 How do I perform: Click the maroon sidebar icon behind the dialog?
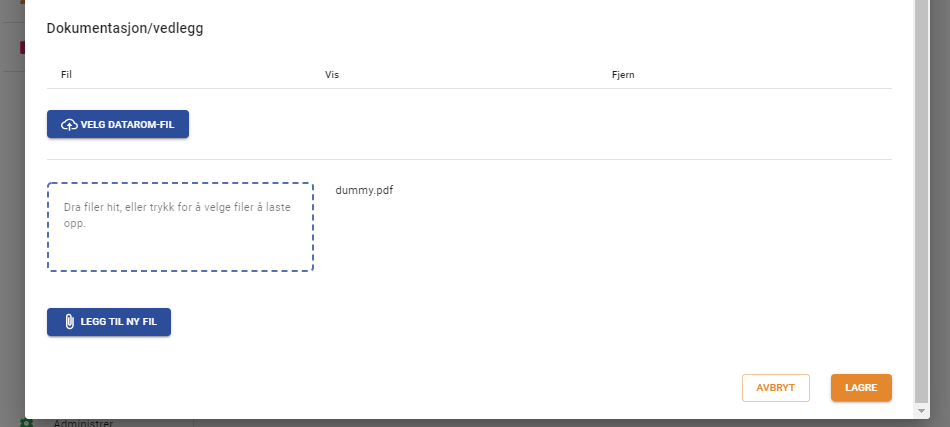[21, 47]
